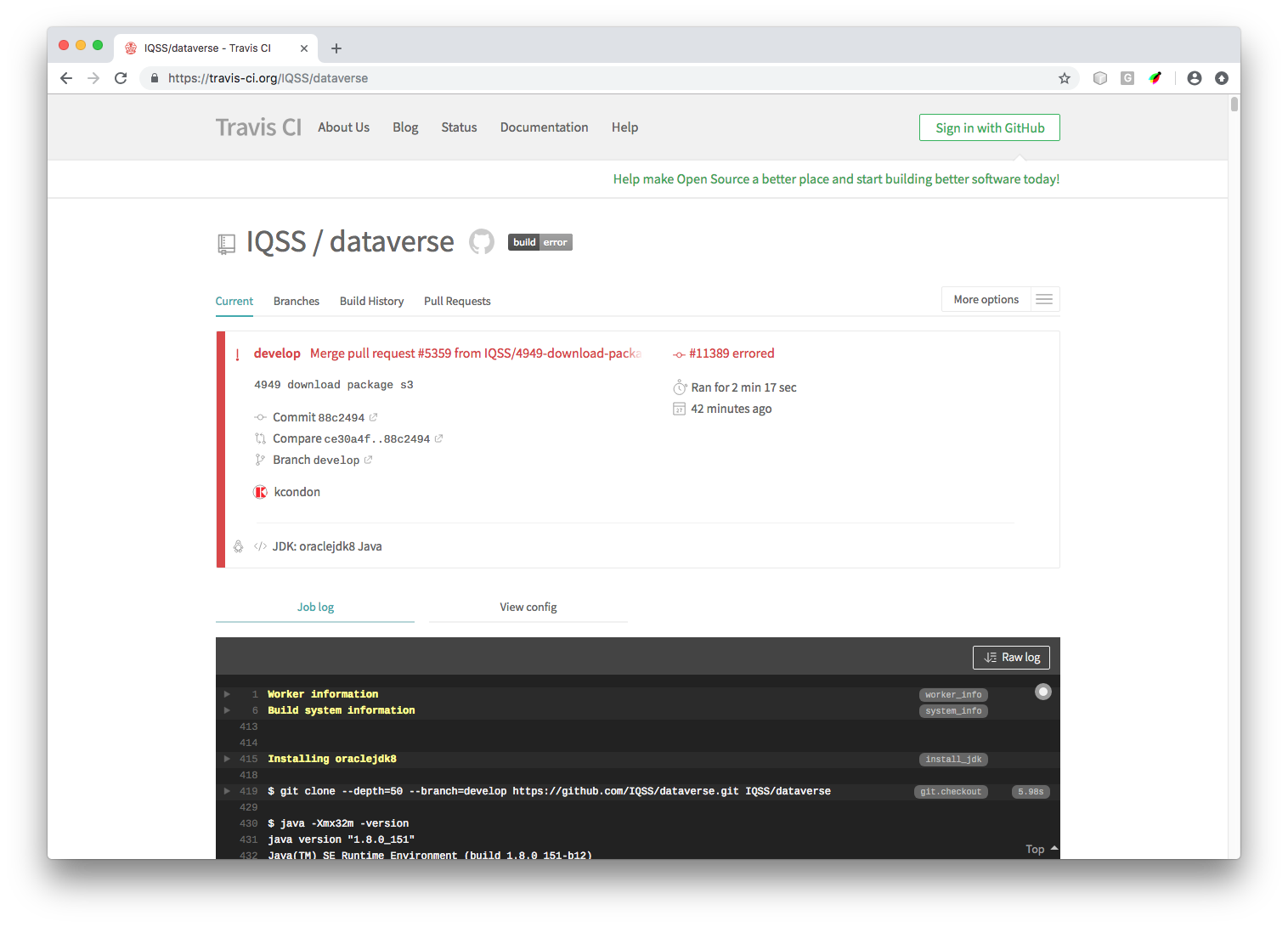Open the develop branch link

pos(277,353)
